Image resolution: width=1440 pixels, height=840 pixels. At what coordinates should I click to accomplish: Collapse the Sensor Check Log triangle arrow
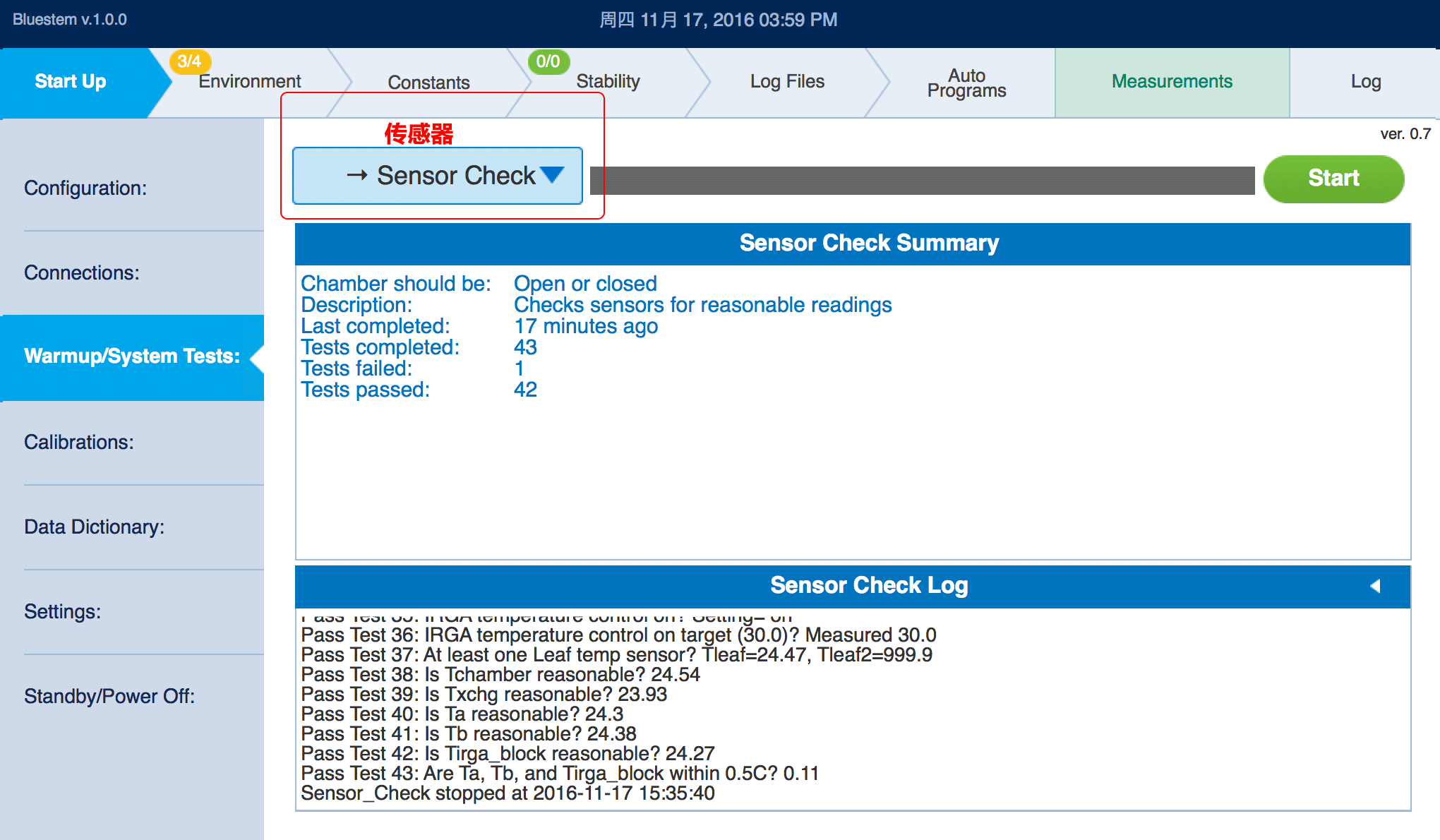1375,586
